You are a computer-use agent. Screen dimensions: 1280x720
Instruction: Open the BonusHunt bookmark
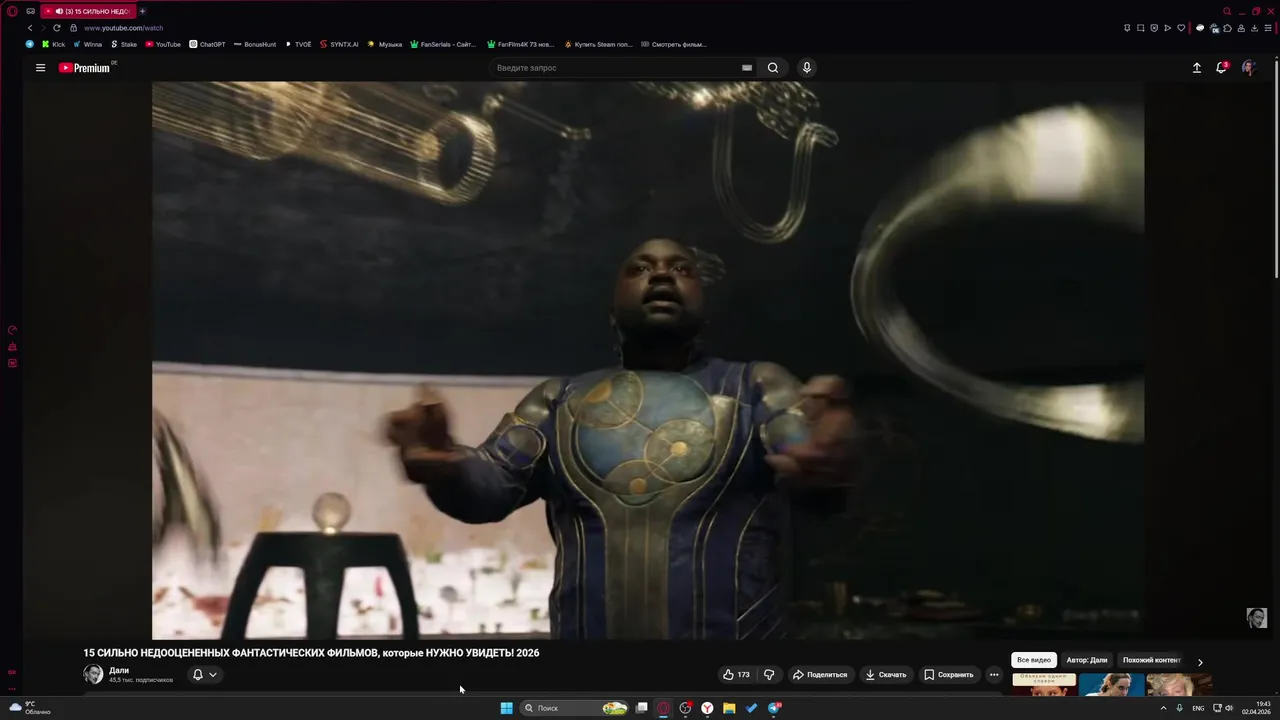[254, 44]
